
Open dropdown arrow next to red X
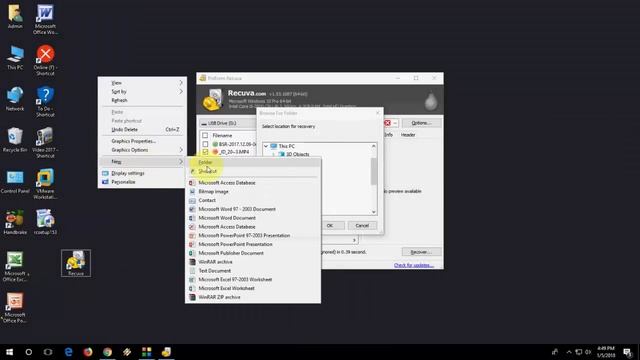coord(395,123)
